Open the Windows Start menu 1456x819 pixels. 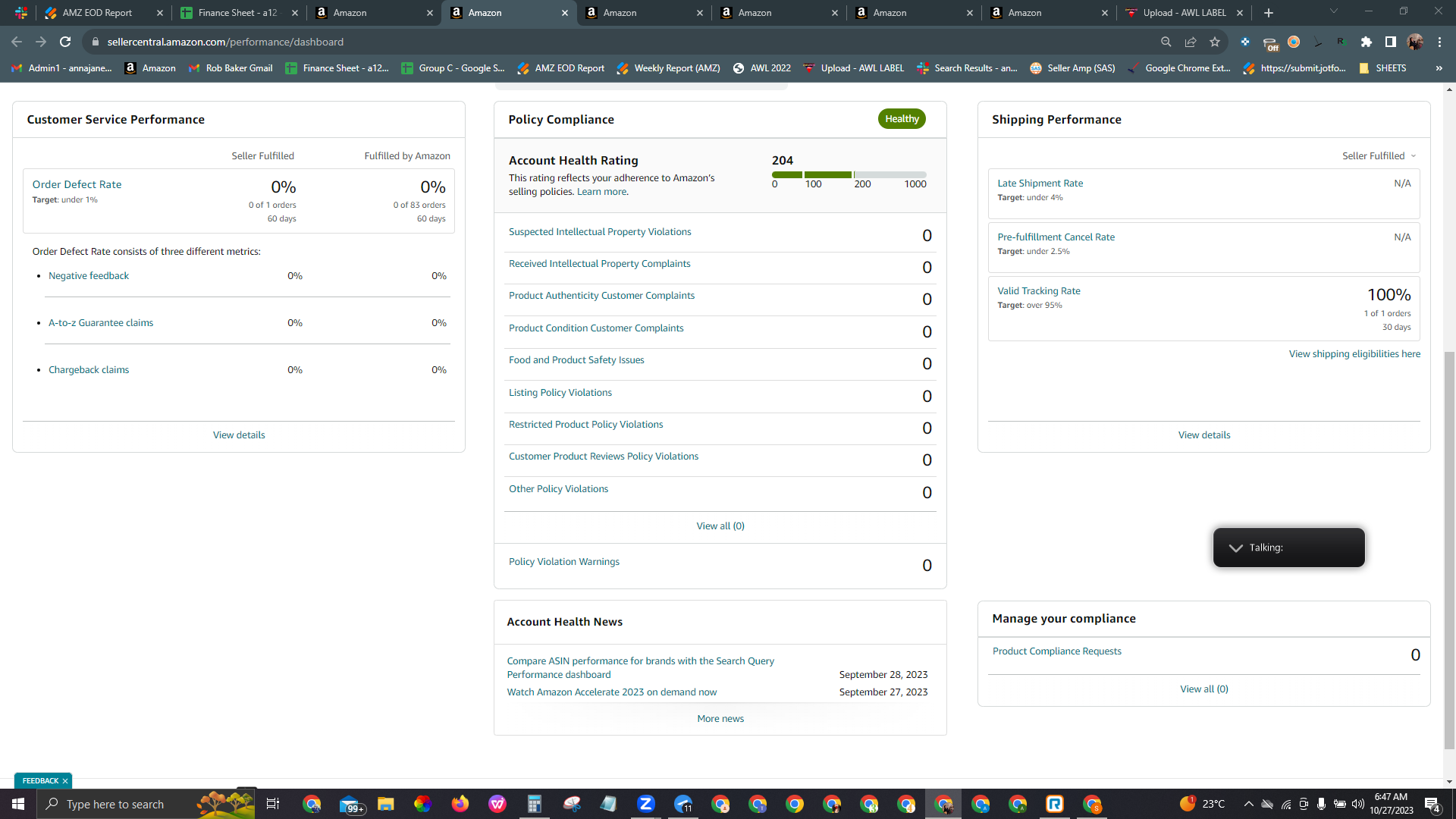click(x=18, y=804)
